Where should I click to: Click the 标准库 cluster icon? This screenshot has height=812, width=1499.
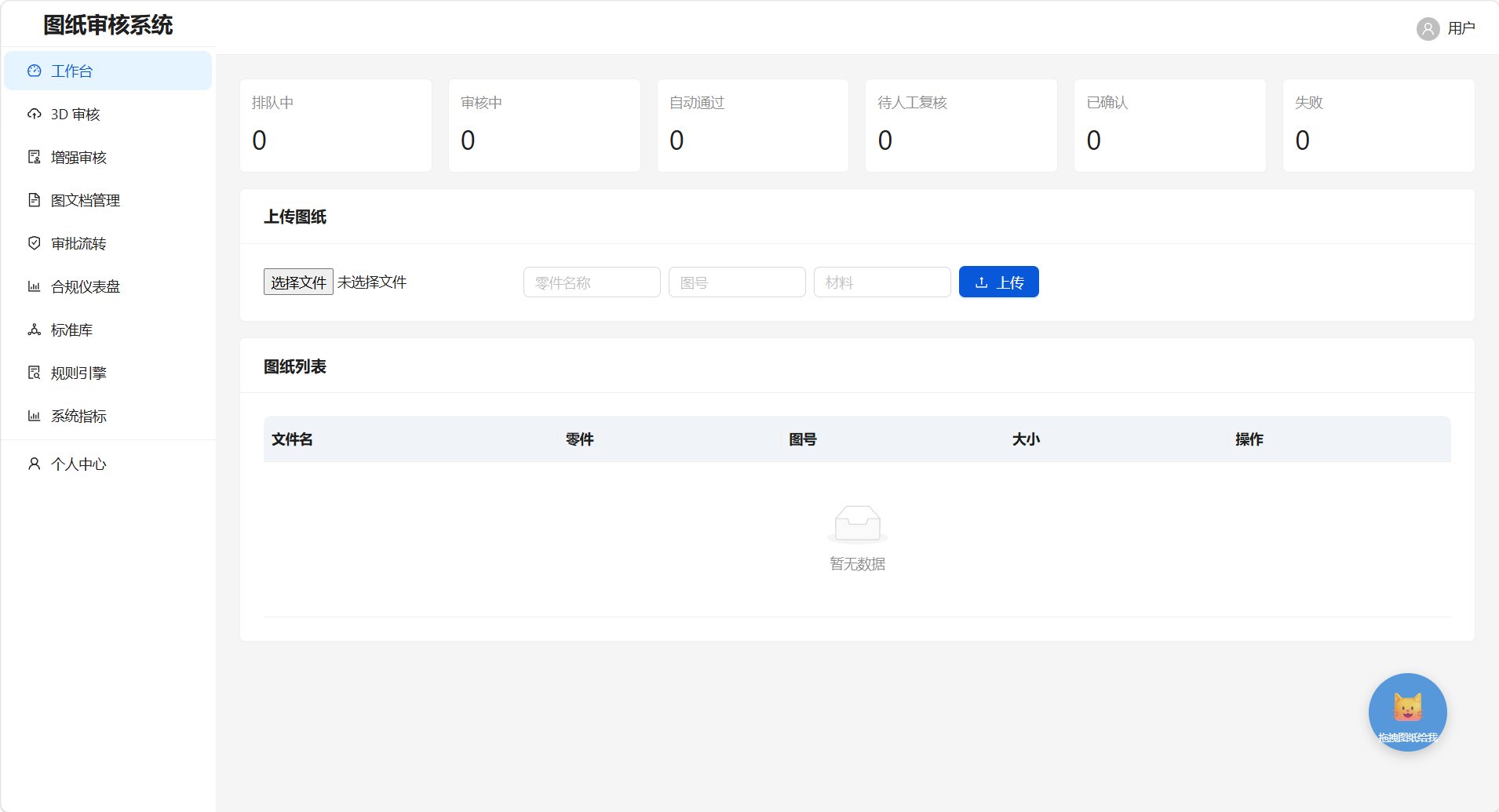(34, 330)
